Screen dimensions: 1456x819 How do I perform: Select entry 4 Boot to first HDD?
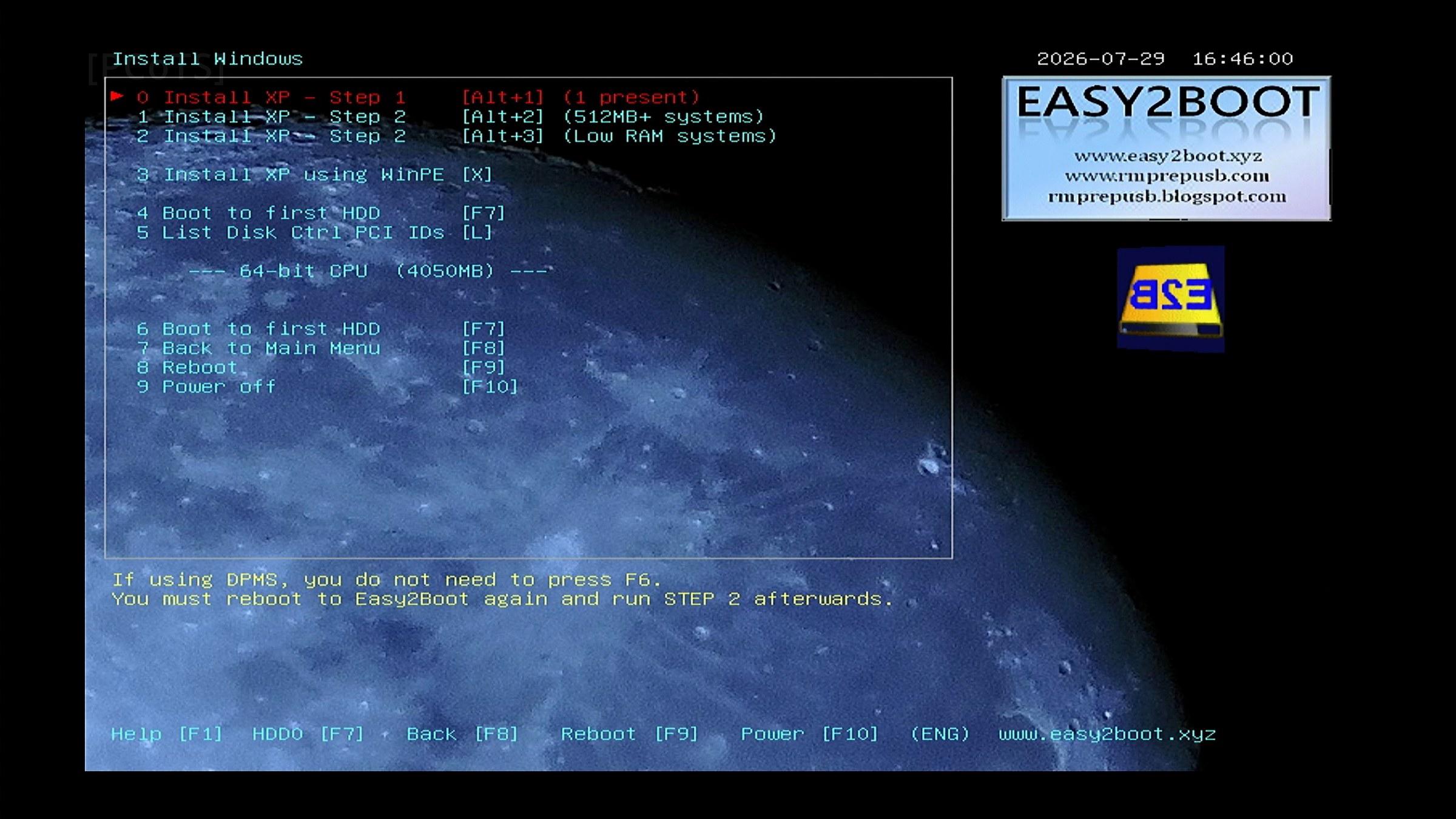click(320, 213)
